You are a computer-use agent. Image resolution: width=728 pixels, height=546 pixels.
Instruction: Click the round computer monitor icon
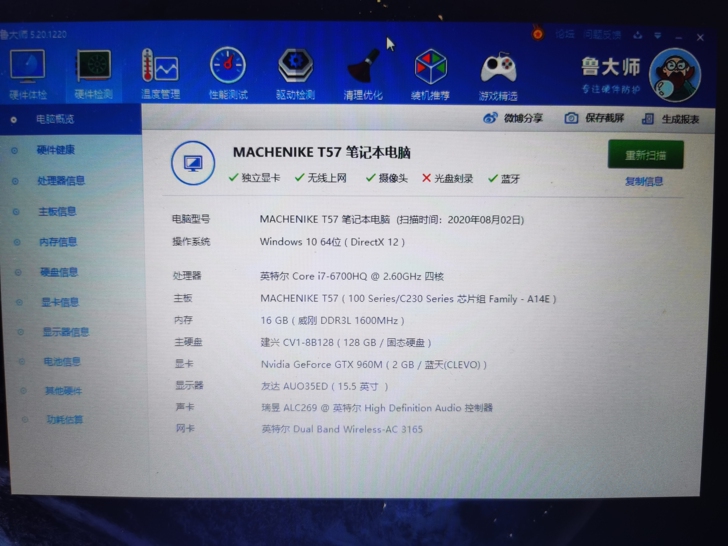point(193,163)
